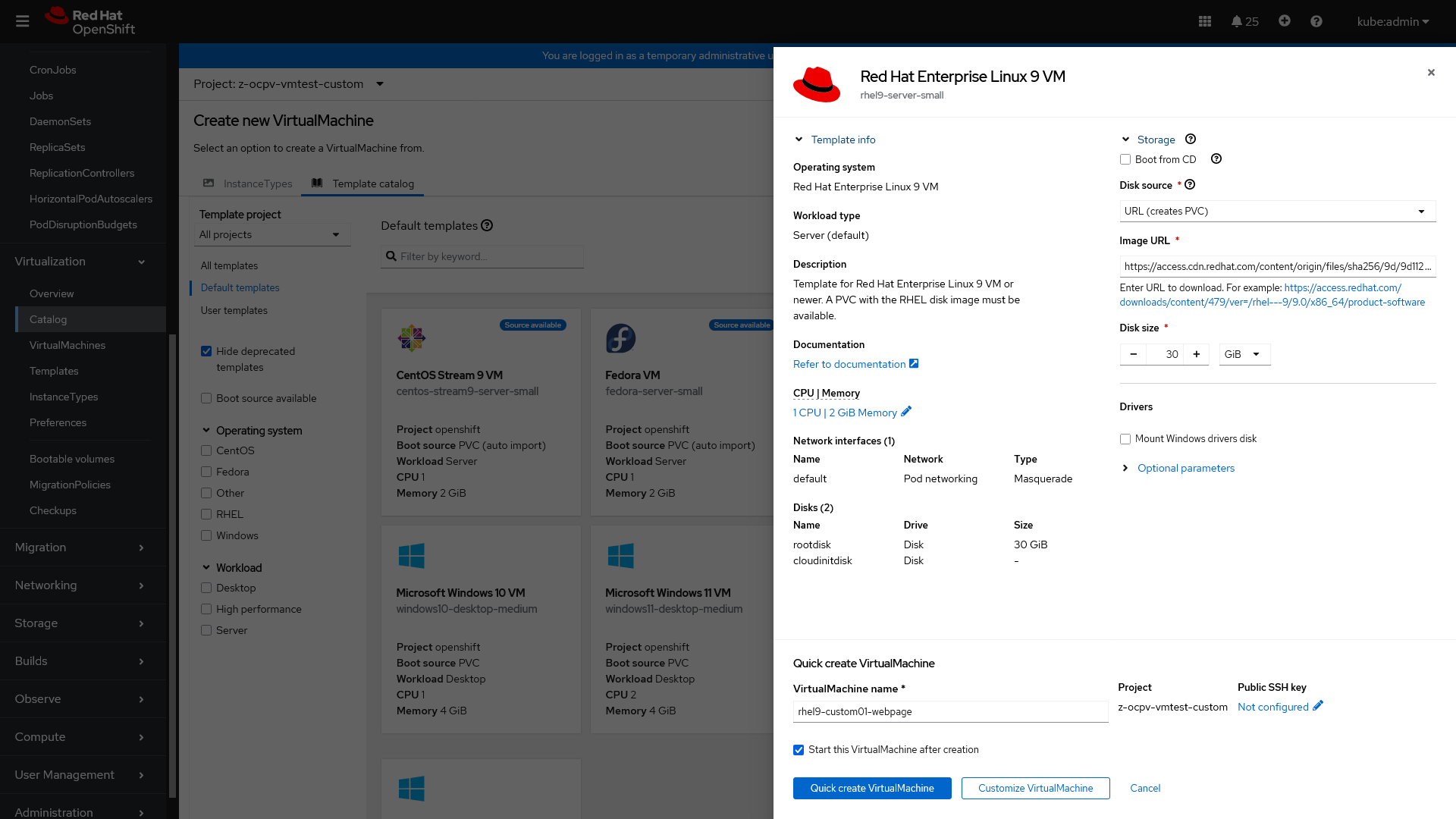Click the VirtualMachine name input field

point(949,711)
